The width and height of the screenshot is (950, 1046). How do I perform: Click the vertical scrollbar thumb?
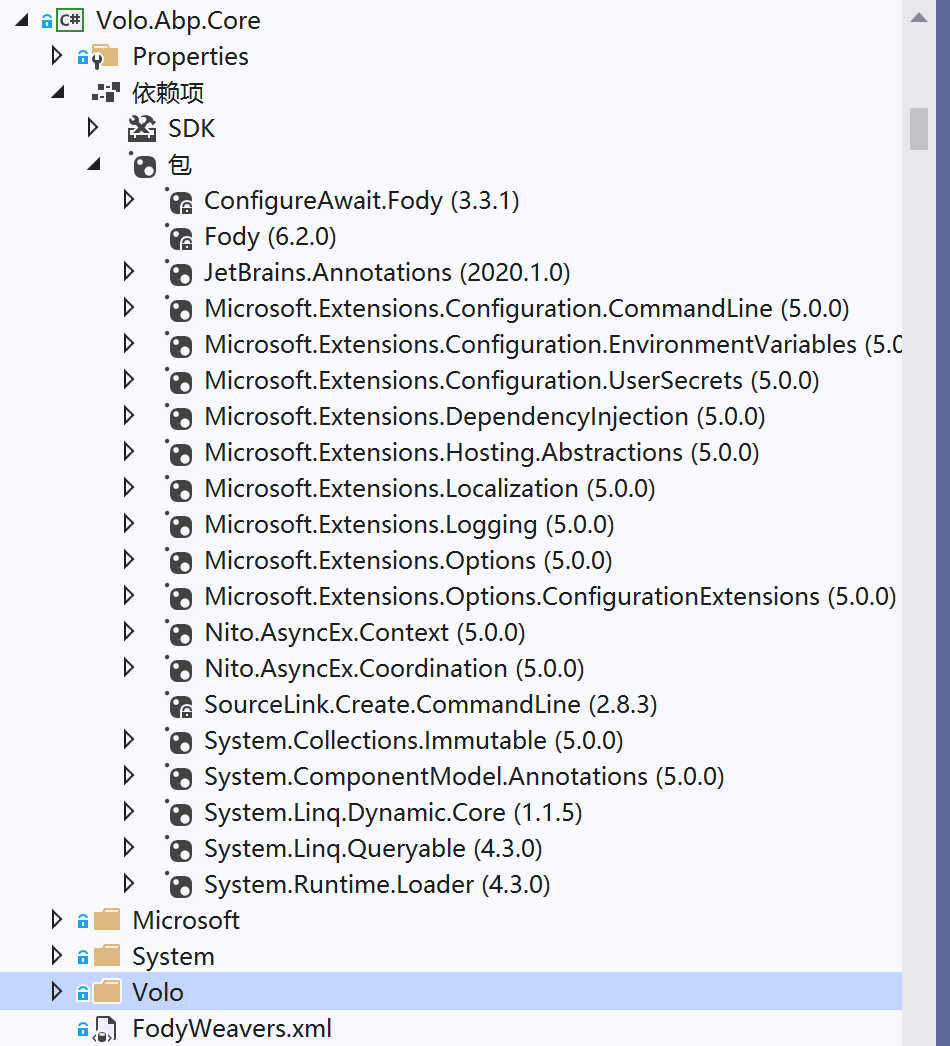coord(919,129)
